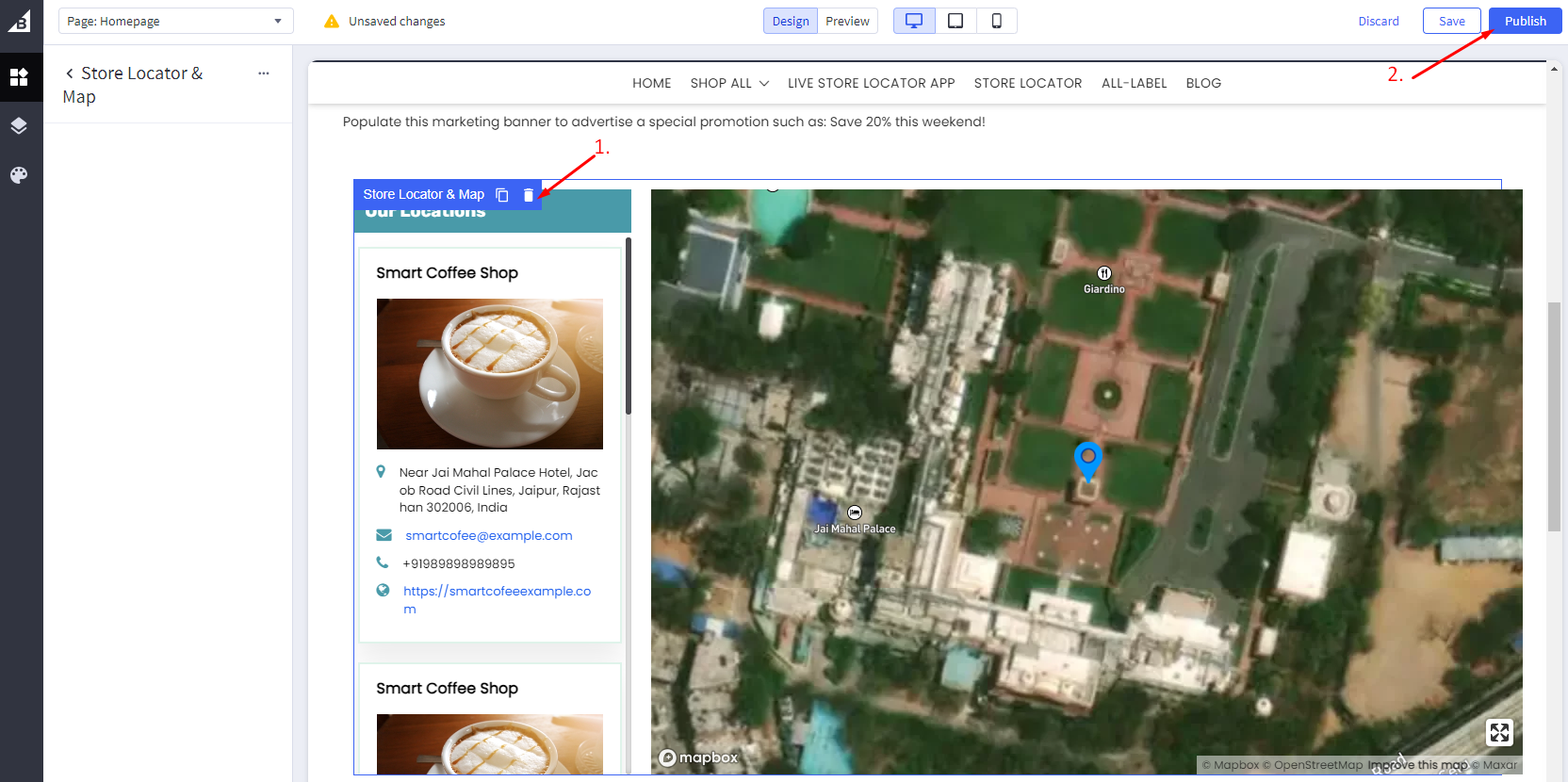Click the Unsaved changes status text
Image resolution: width=1568 pixels, height=782 pixels.
click(397, 21)
